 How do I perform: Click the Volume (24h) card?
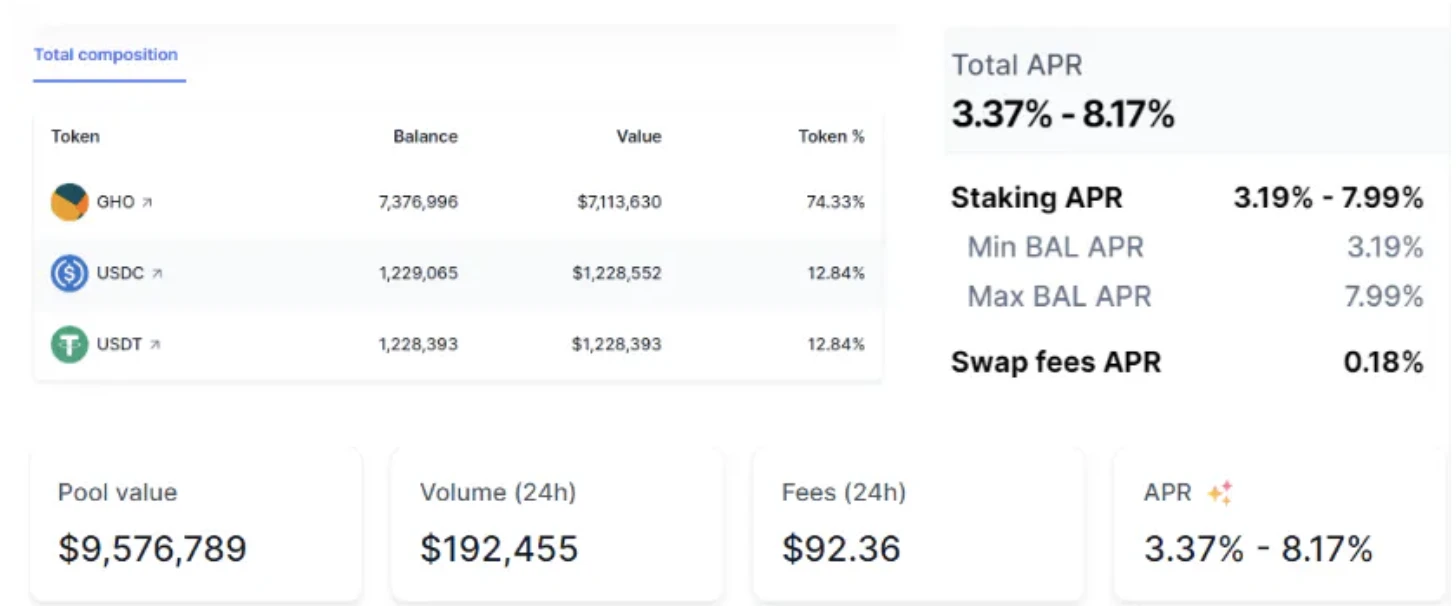[x=556, y=523]
